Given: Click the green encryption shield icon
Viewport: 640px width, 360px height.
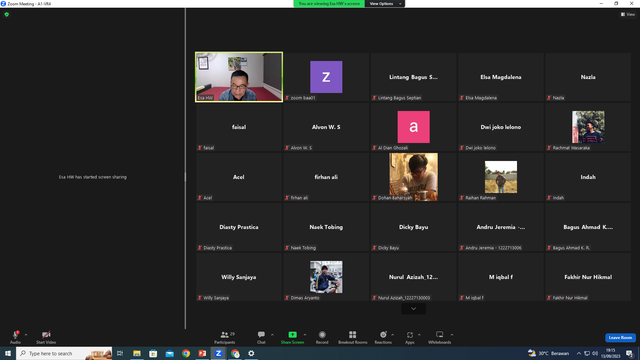Looking at the screenshot, I should [7, 14].
